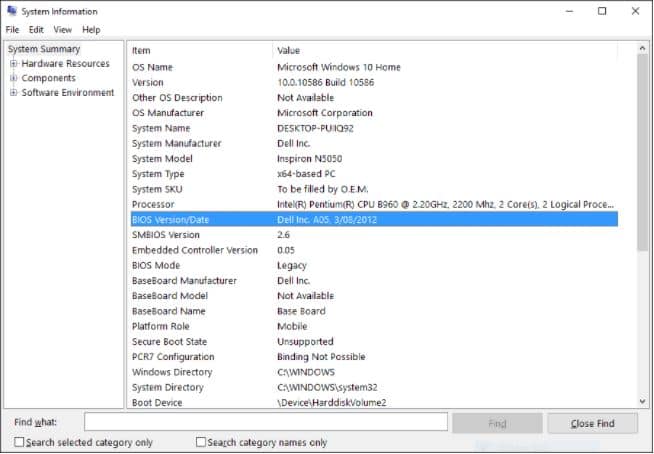The height and width of the screenshot is (454, 654).
Task: Select Components tree item
Action: (x=48, y=78)
